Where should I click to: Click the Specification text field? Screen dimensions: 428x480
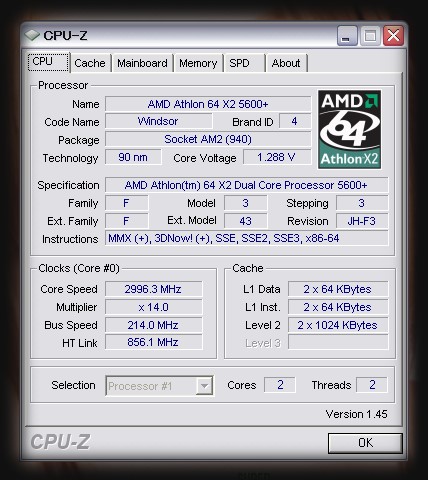coord(247,185)
